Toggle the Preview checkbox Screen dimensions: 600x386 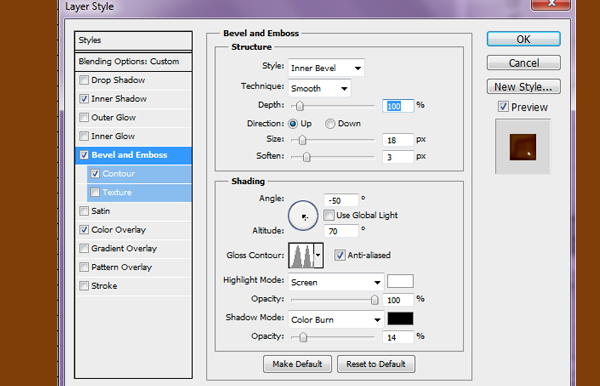(x=503, y=106)
